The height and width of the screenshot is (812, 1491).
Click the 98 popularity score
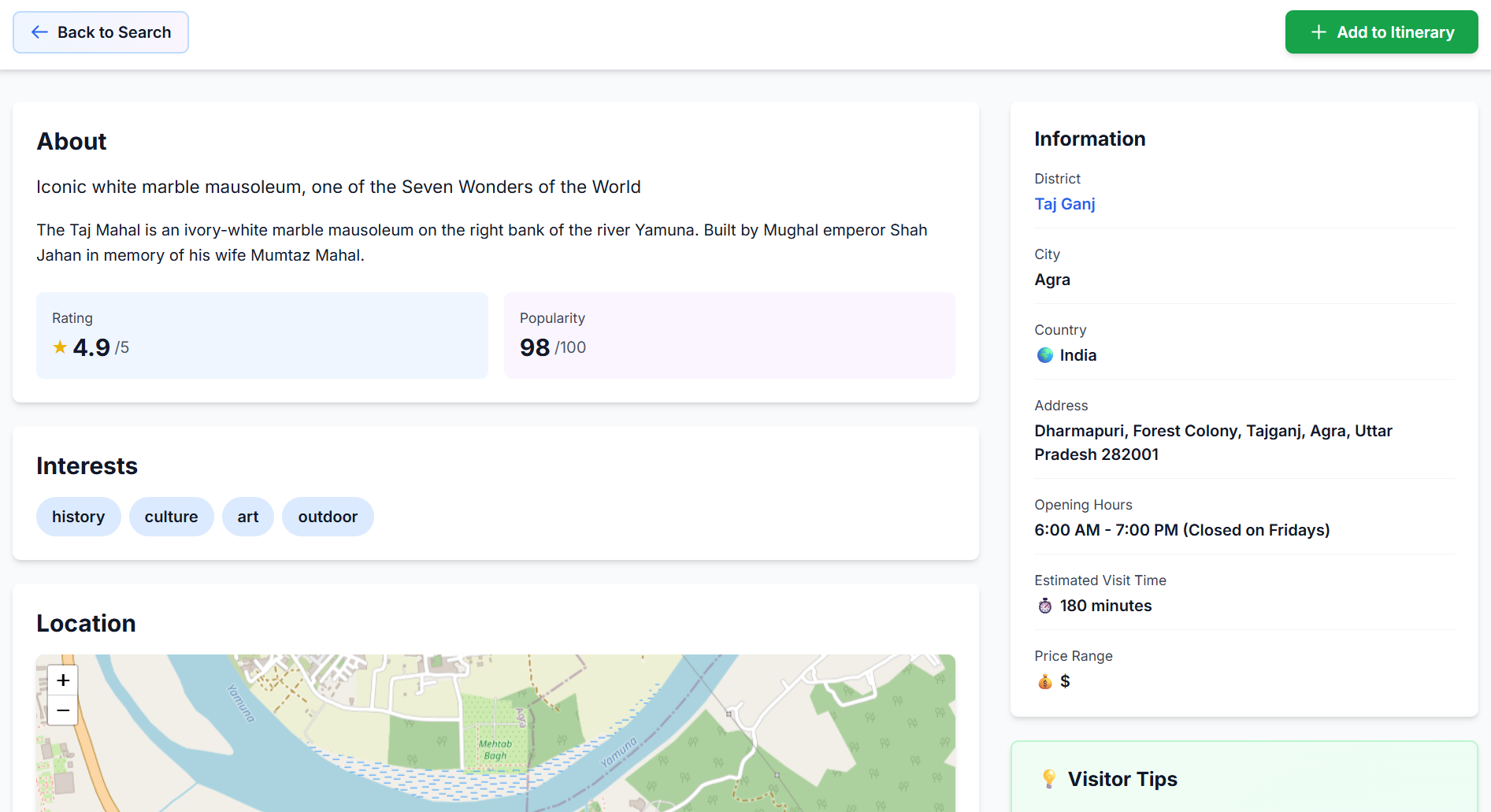coord(535,347)
